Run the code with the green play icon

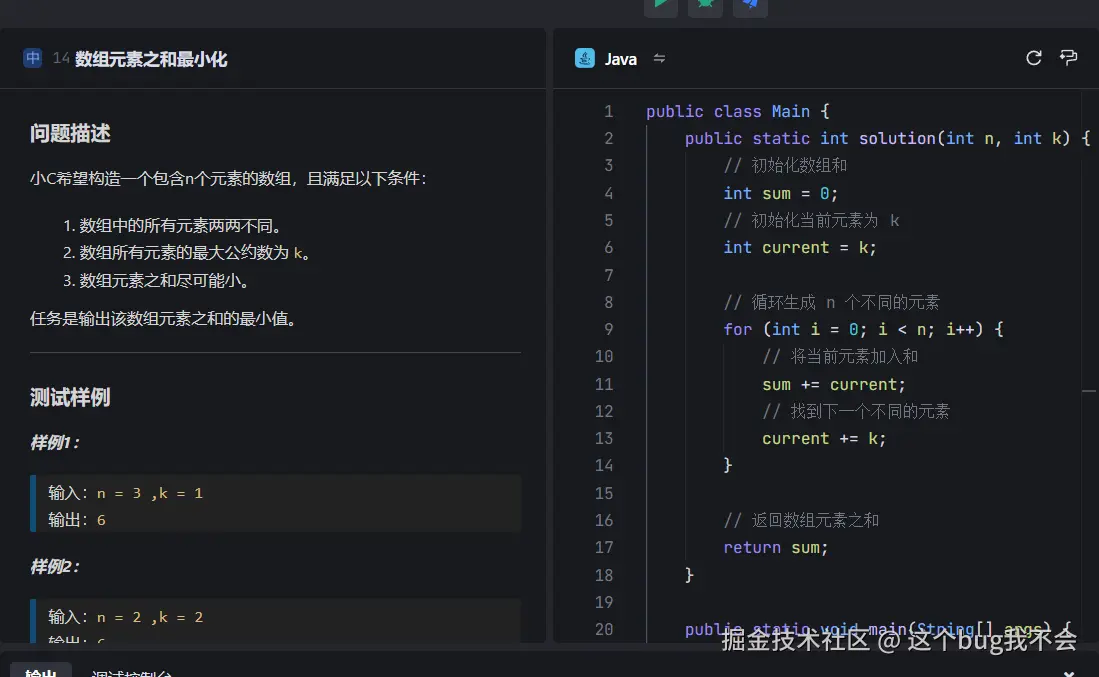click(x=660, y=7)
